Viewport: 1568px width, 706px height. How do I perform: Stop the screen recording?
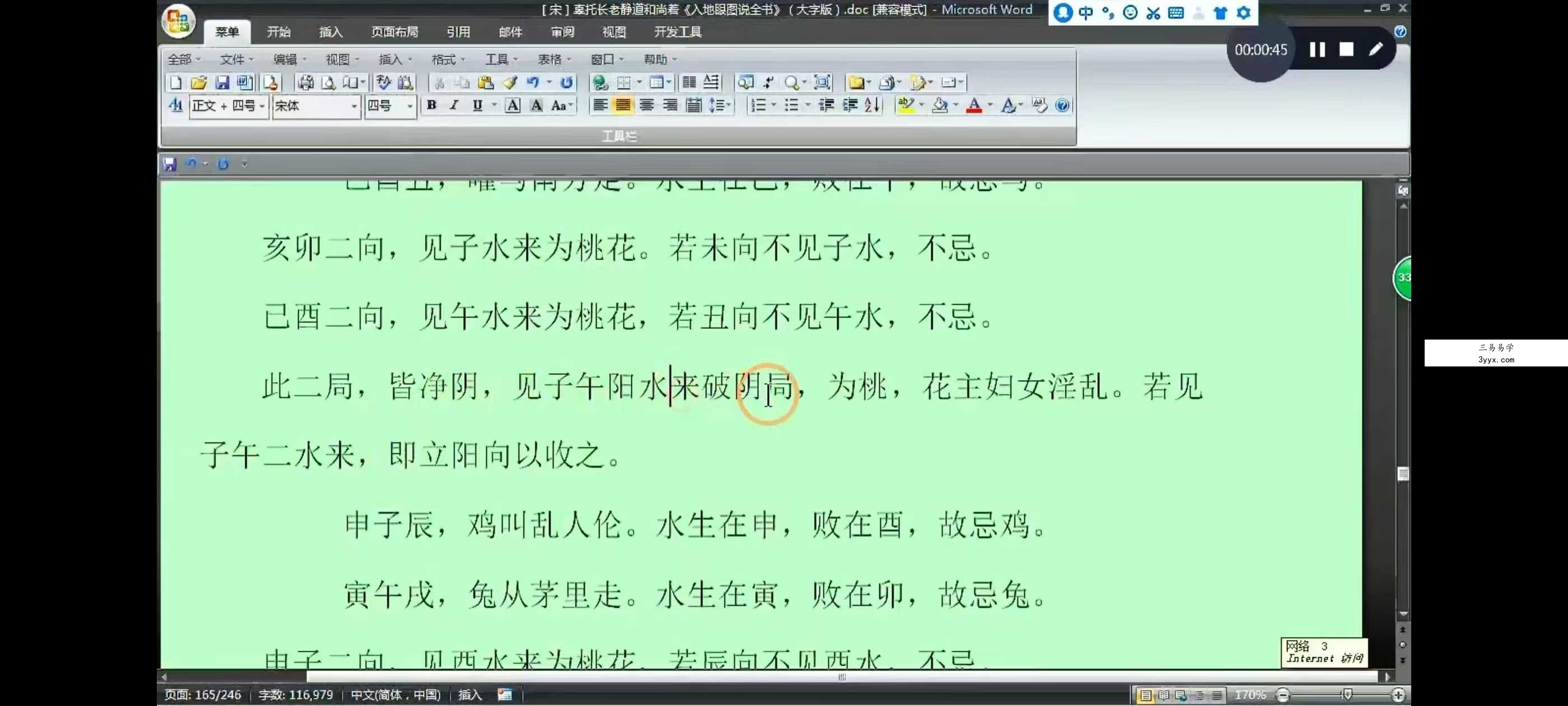[1346, 49]
